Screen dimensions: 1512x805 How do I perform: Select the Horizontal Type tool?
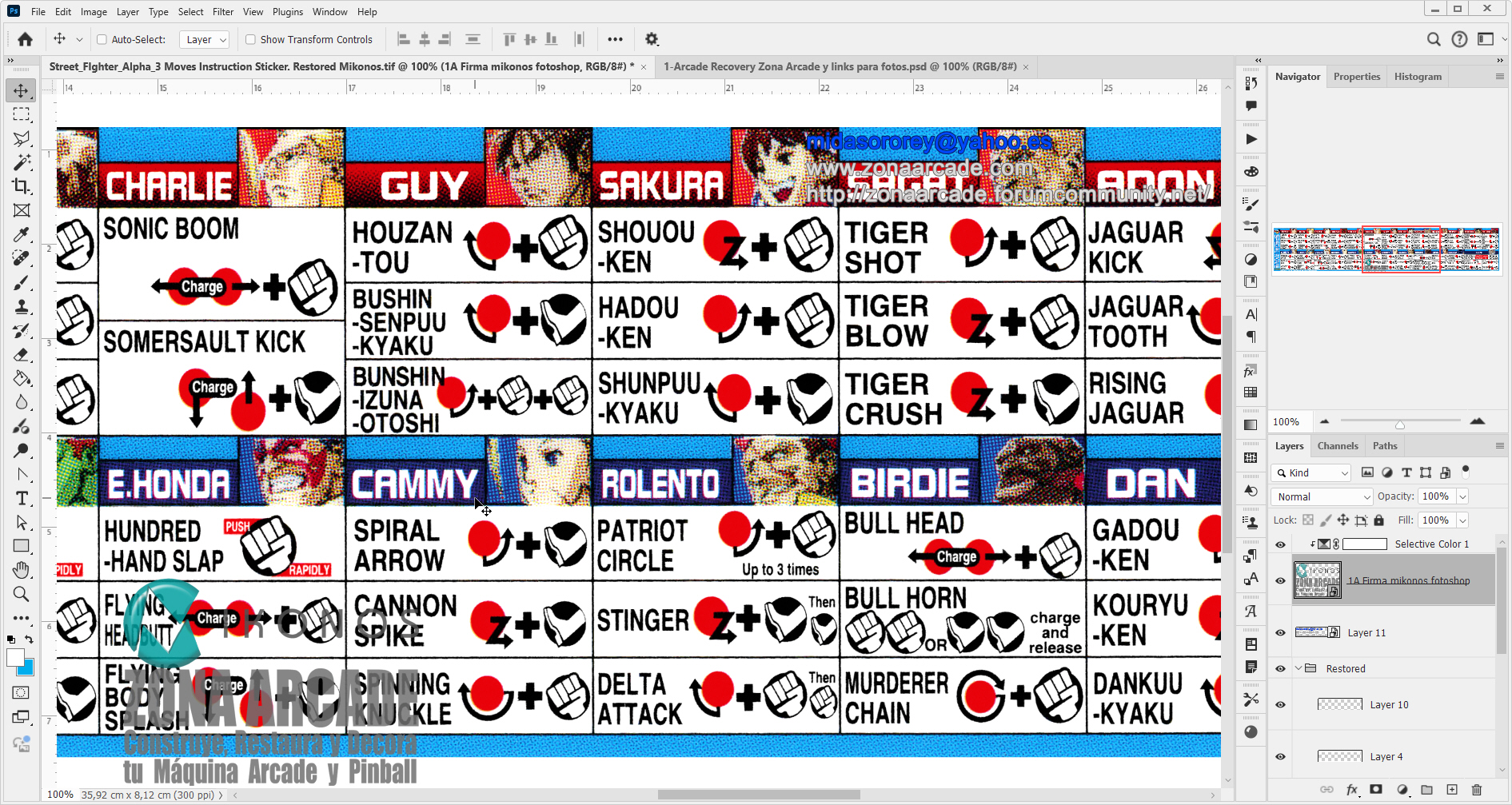(x=22, y=499)
